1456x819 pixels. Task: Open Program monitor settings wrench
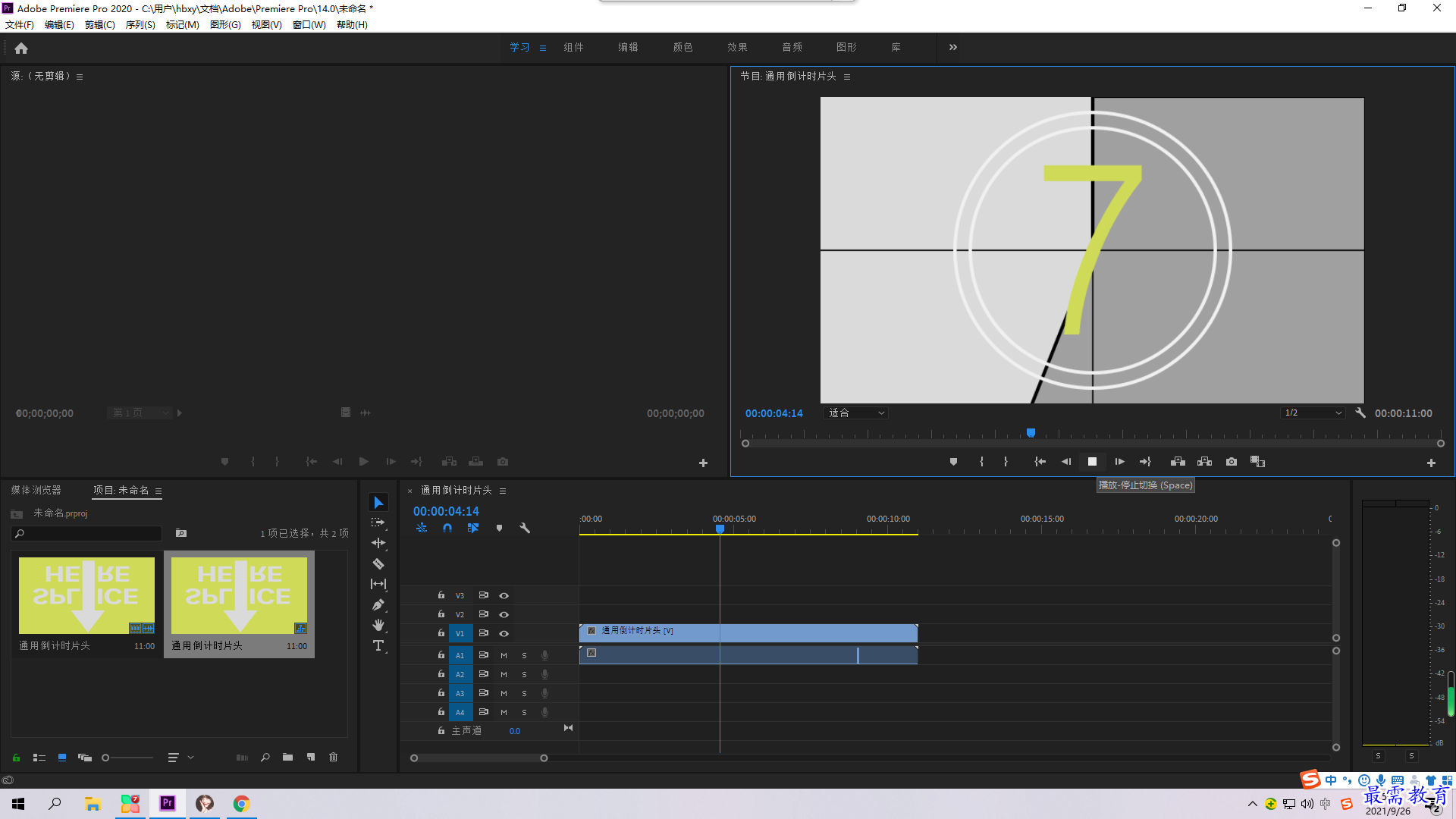[x=1360, y=413]
